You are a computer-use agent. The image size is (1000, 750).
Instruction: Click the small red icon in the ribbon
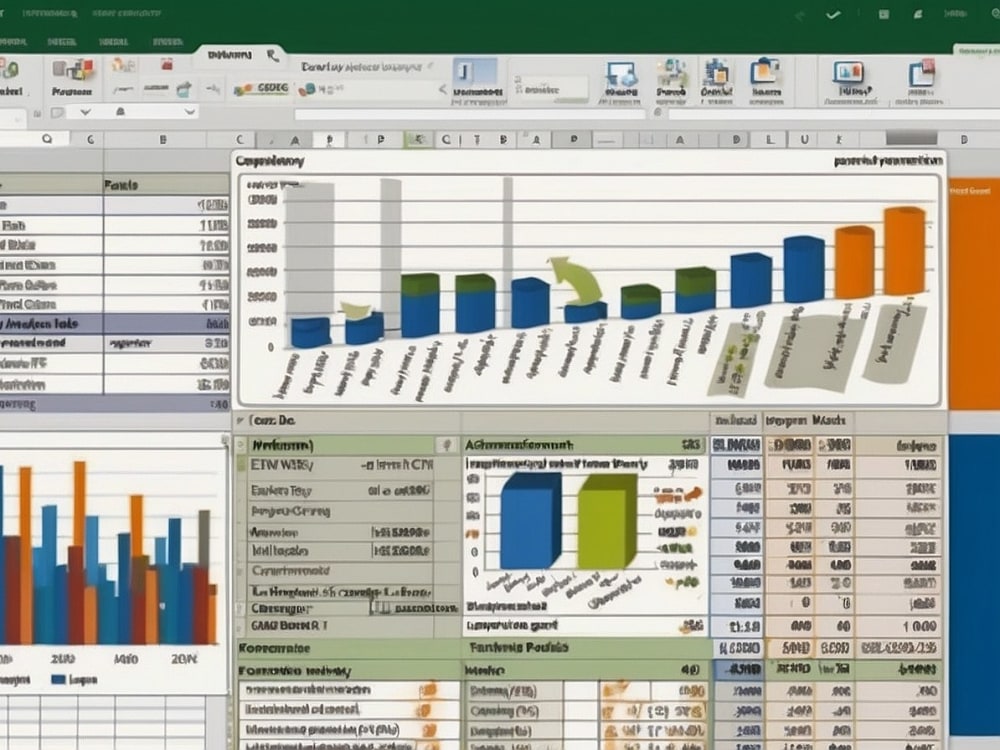167,64
